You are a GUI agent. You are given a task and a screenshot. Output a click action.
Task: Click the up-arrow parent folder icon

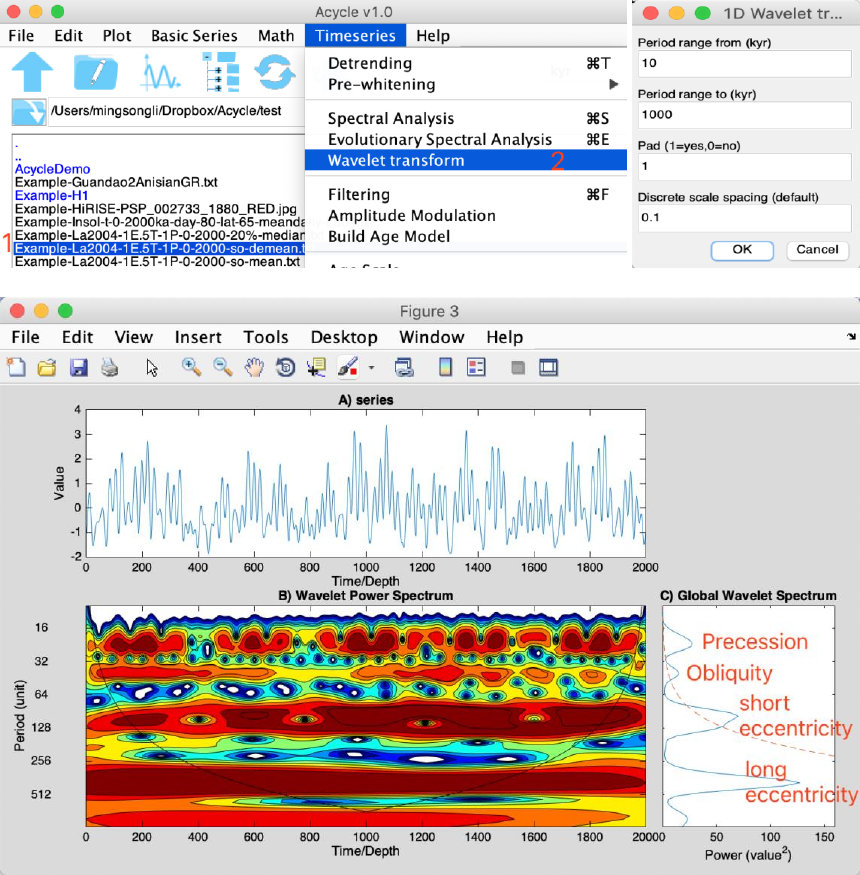click(x=32, y=72)
